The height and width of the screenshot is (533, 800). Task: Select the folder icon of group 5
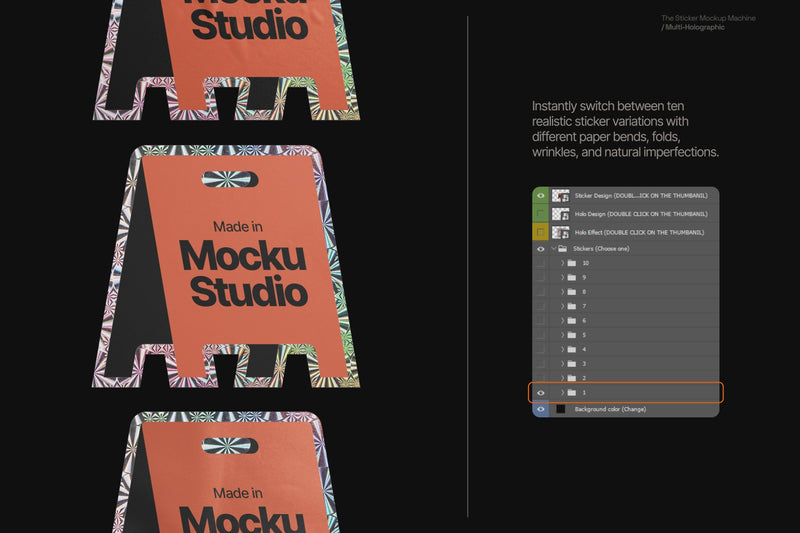pos(572,335)
